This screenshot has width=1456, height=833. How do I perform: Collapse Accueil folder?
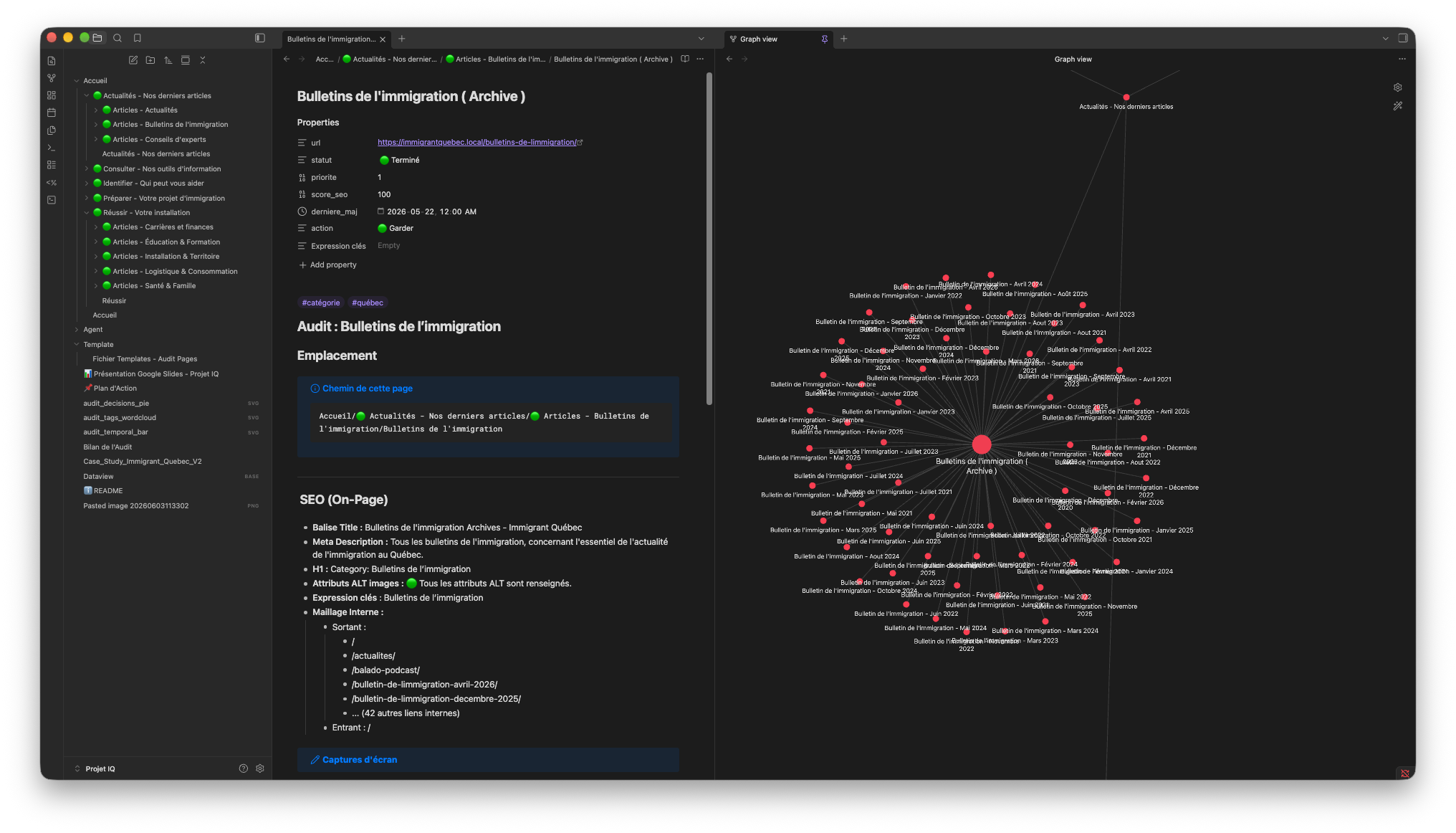click(77, 81)
